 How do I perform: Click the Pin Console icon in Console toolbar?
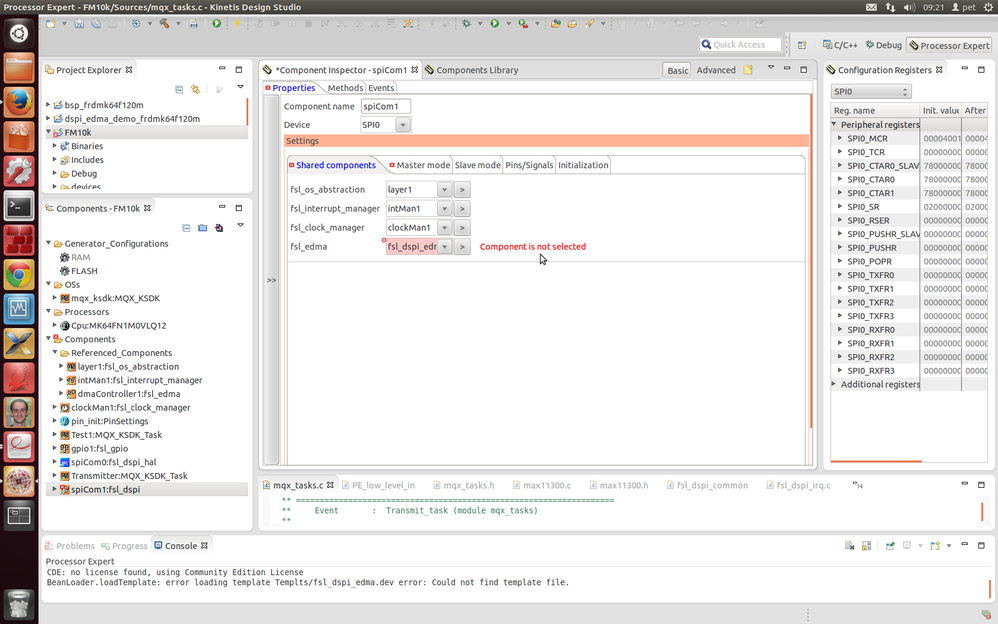coord(890,546)
